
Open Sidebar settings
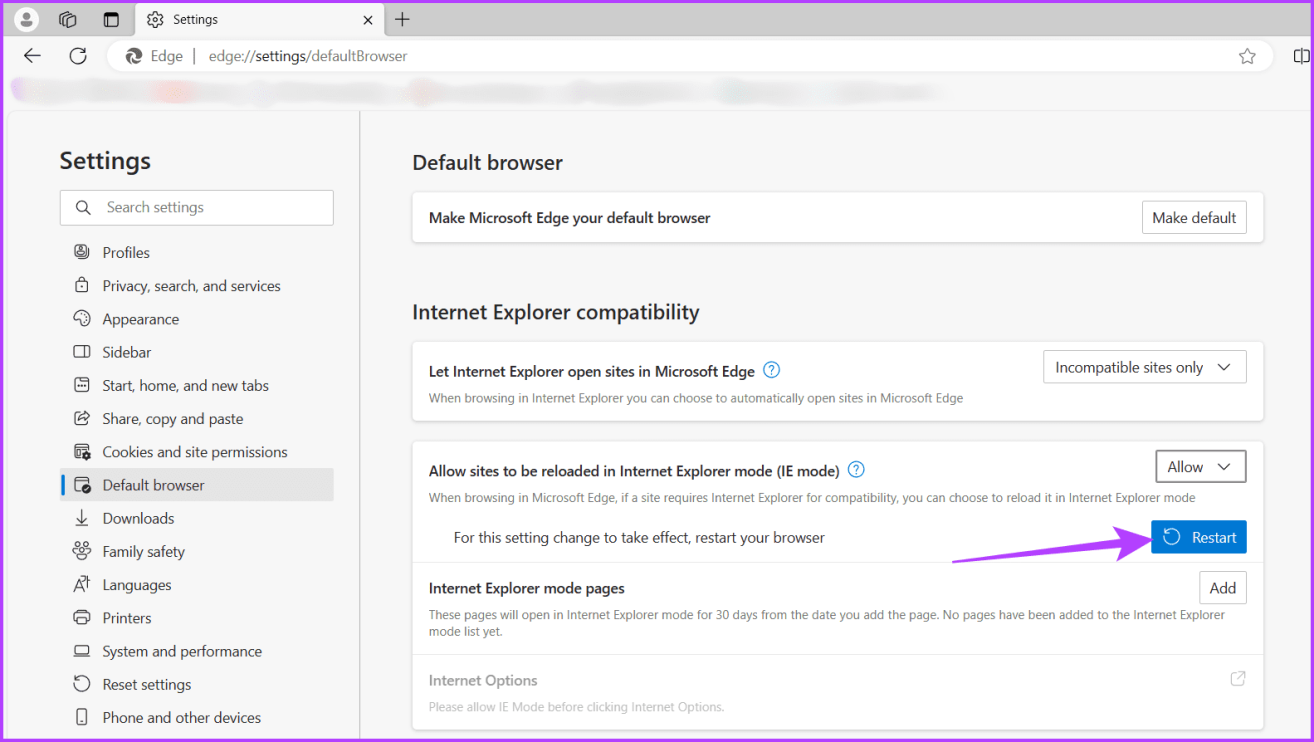(197, 352)
